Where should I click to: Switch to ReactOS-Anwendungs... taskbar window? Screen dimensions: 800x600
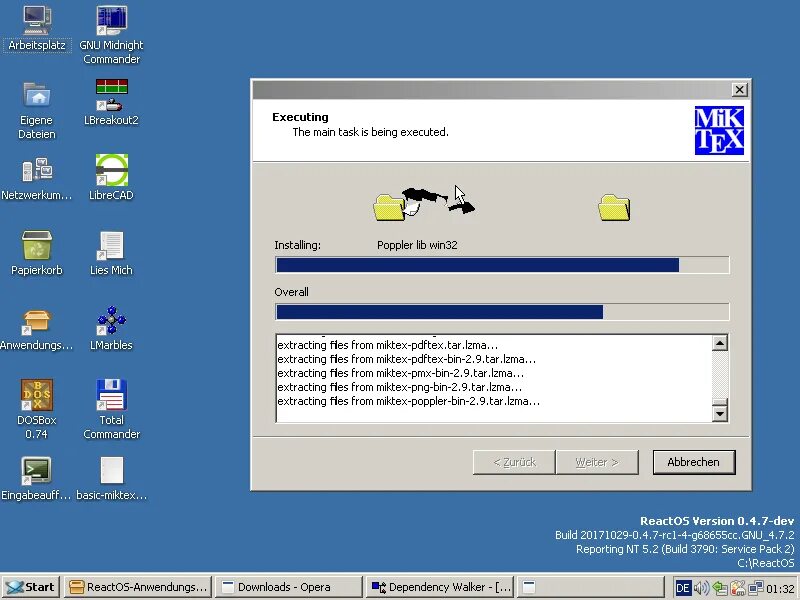(x=139, y=587)
